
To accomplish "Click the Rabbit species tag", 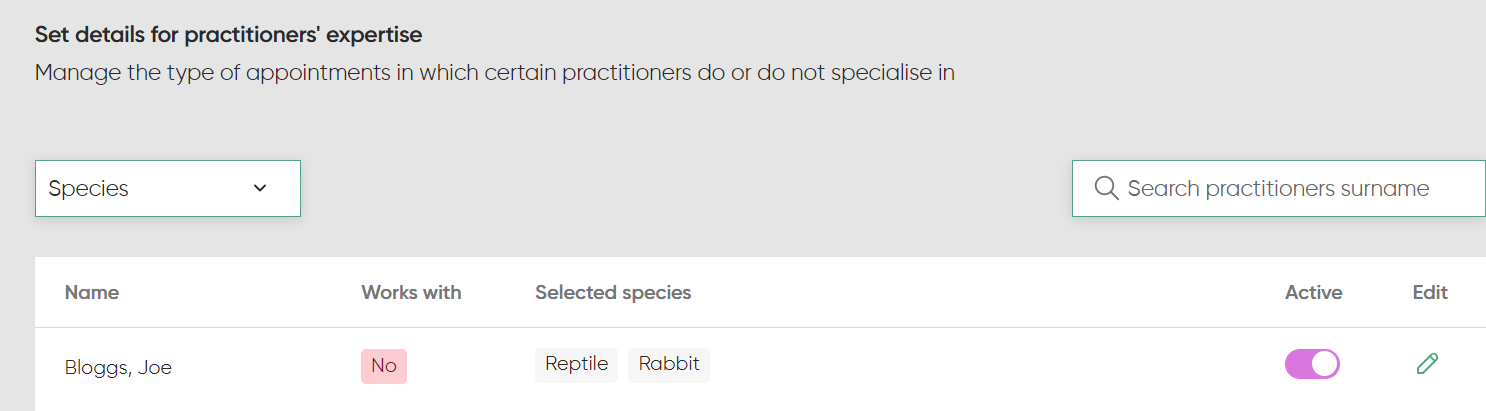I will (669, 364).
